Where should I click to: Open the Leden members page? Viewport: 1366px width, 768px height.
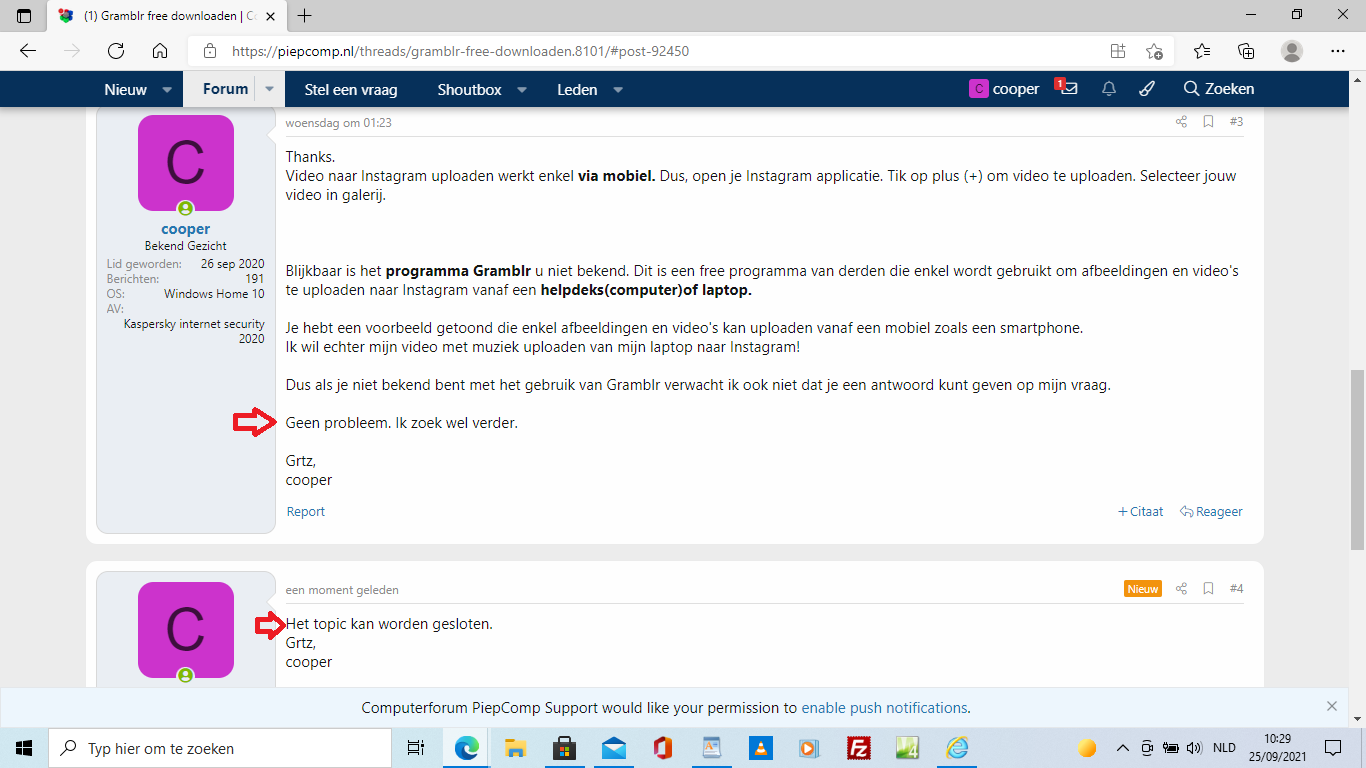[x=577, y=89]
